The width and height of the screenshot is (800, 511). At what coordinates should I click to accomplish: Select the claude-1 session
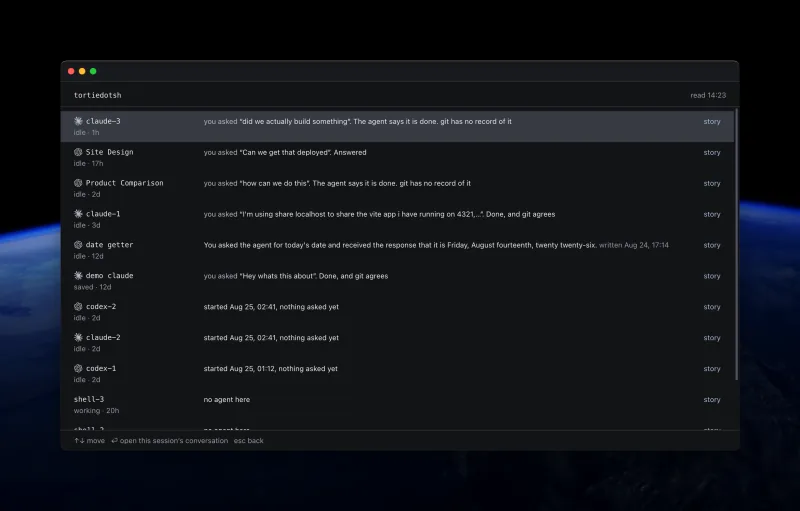(x=103, y=214)
